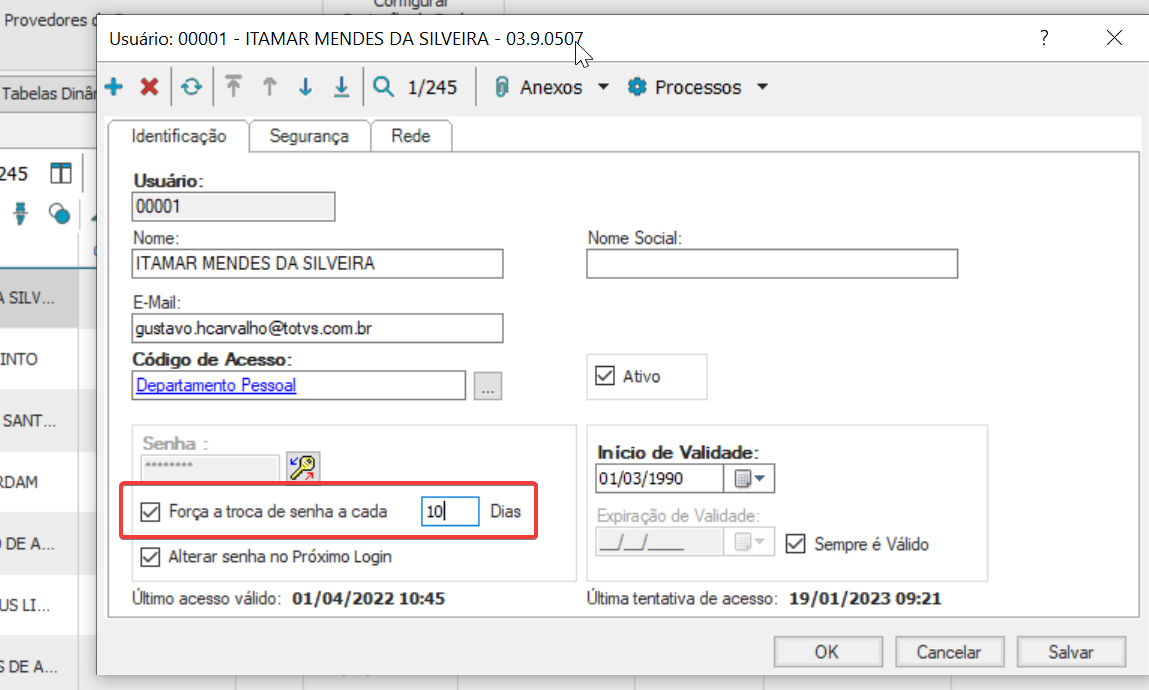Click the OK button
Viewport: 1149px width, 690px height.
(x=827, y=652)
